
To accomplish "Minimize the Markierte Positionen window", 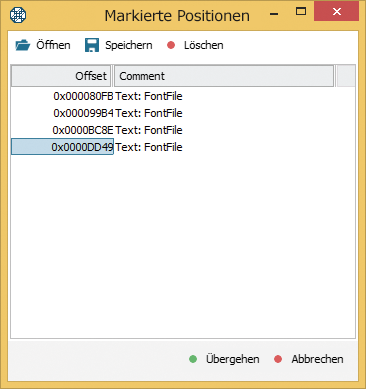I will (x=274, y=14).
